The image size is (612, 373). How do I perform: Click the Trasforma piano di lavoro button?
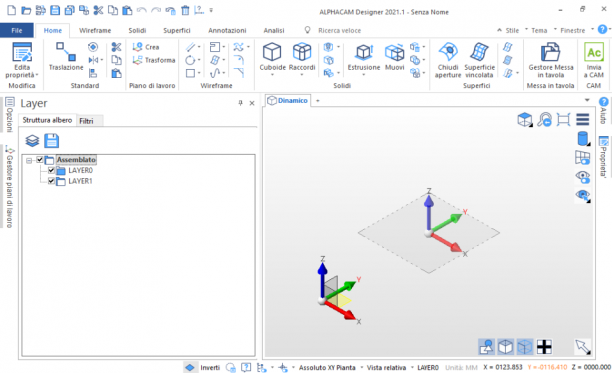[x=153, y=60]
